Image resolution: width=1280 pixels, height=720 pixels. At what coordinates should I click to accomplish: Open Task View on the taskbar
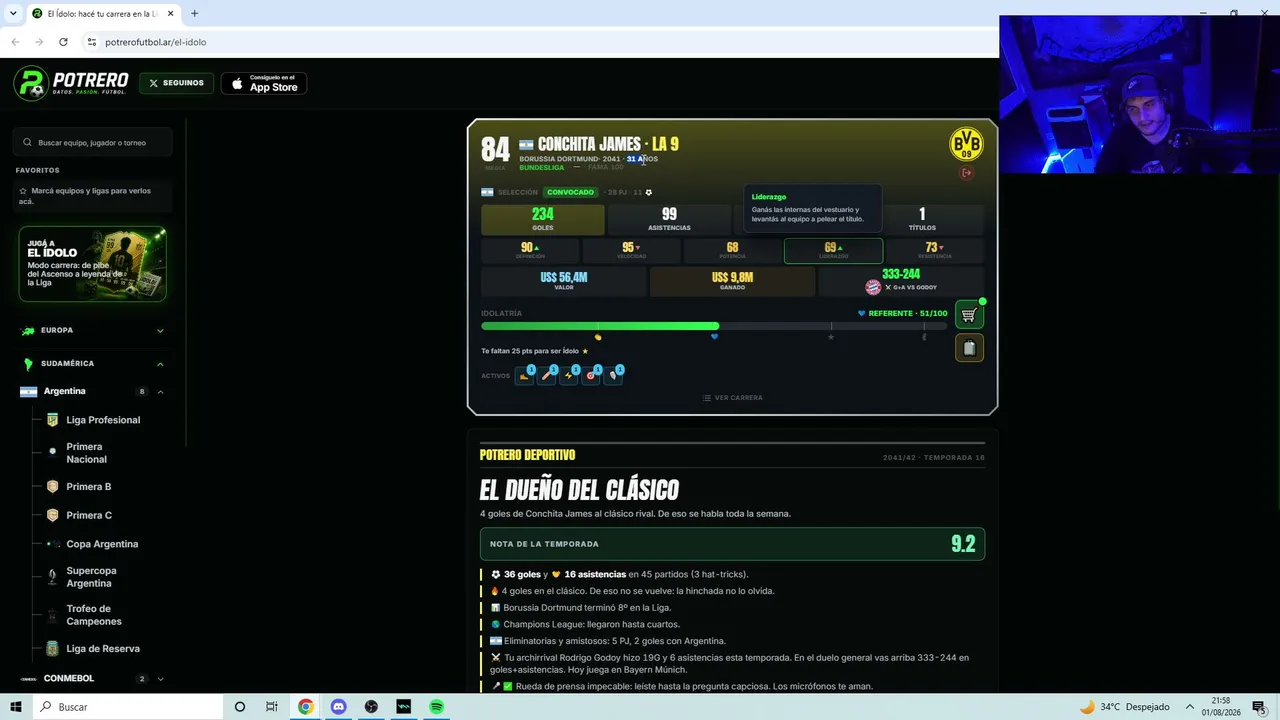pos(272,707)
